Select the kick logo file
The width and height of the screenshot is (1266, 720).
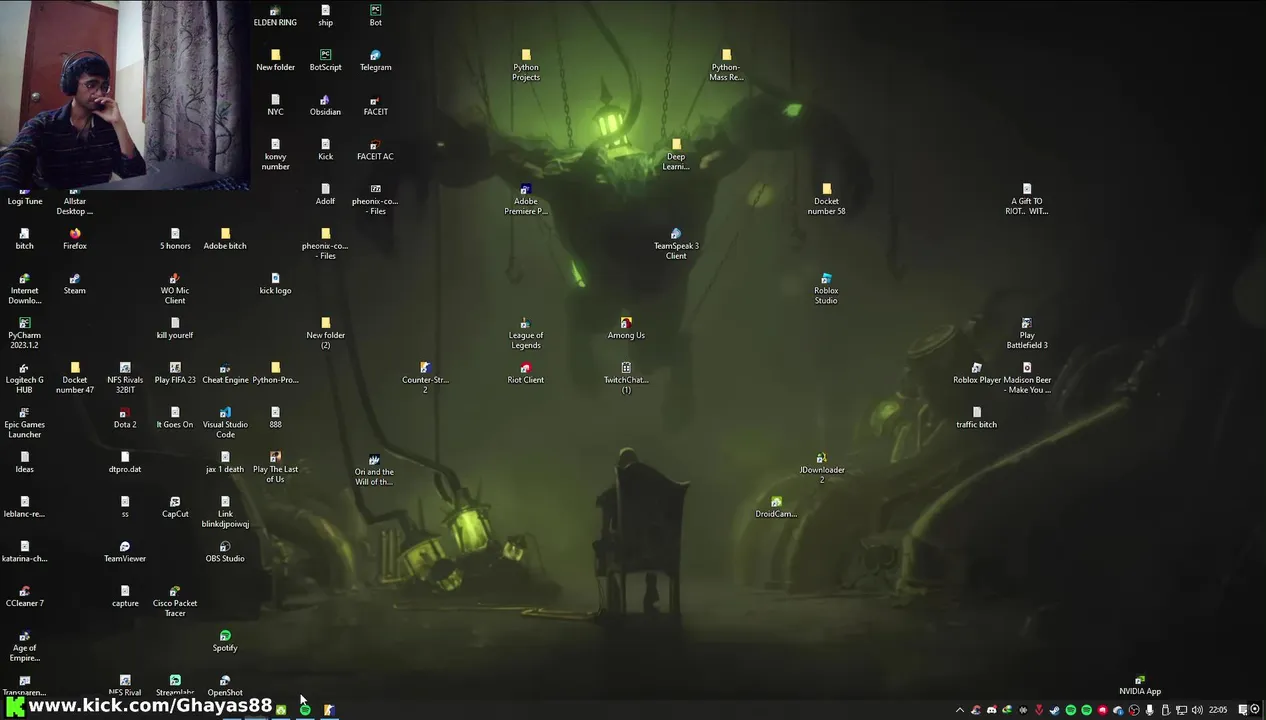[275, 284]
